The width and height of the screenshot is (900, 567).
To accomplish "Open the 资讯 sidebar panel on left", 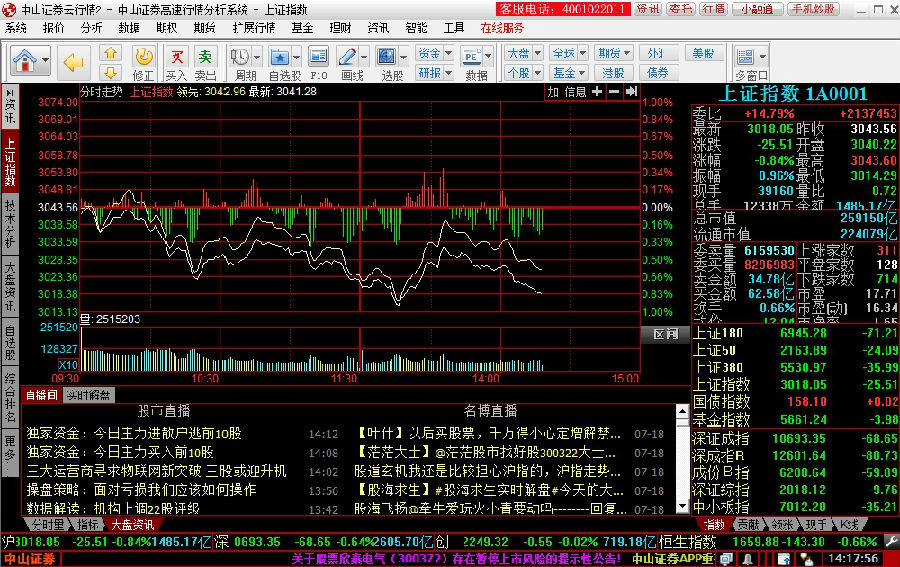I will pyautogui.click(x=10, y=107).
